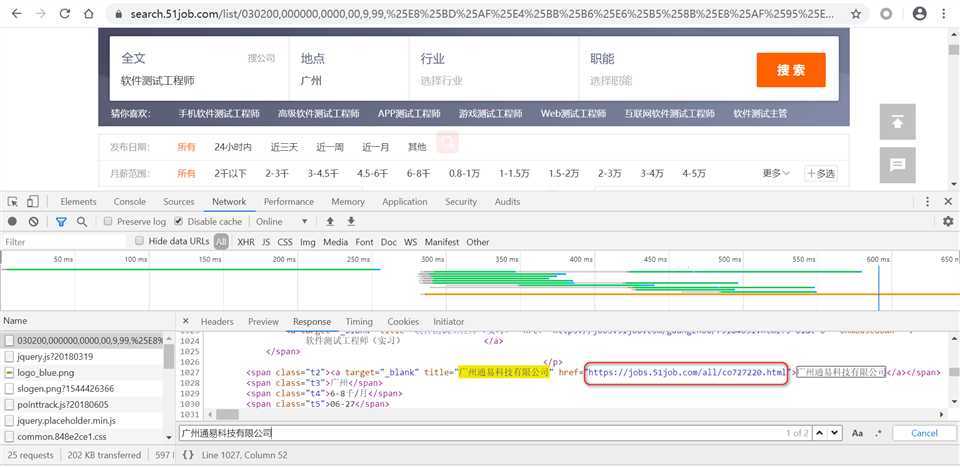Viewport: 960px width, 467px height.
Task: Reload the page with refresh icon
Action: [65, 13]
